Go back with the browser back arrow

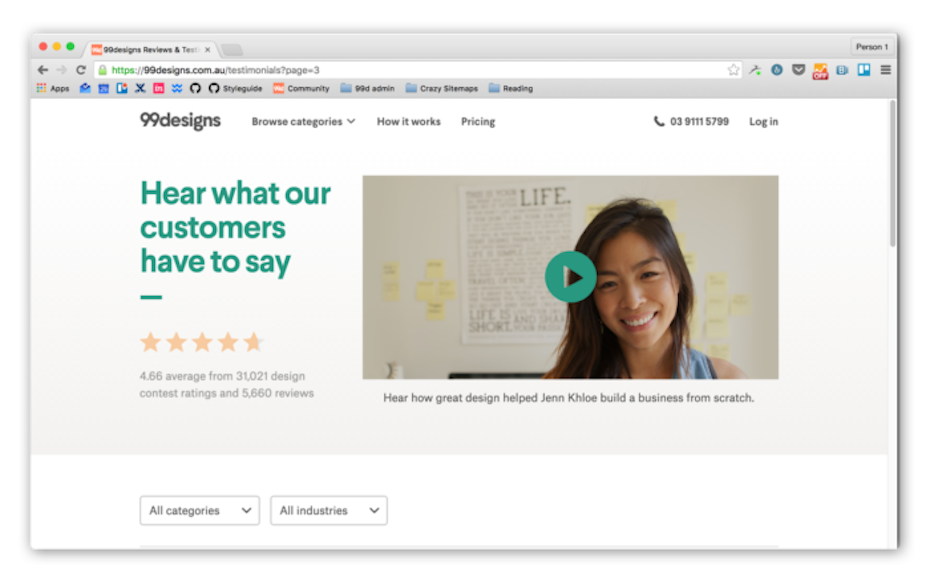point(42,70)
